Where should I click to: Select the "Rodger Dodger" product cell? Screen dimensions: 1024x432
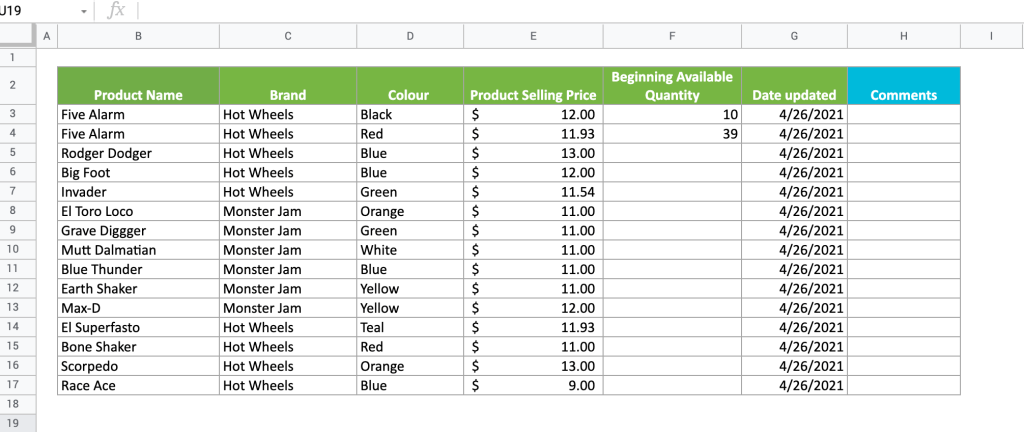click(x=138, y=153)
